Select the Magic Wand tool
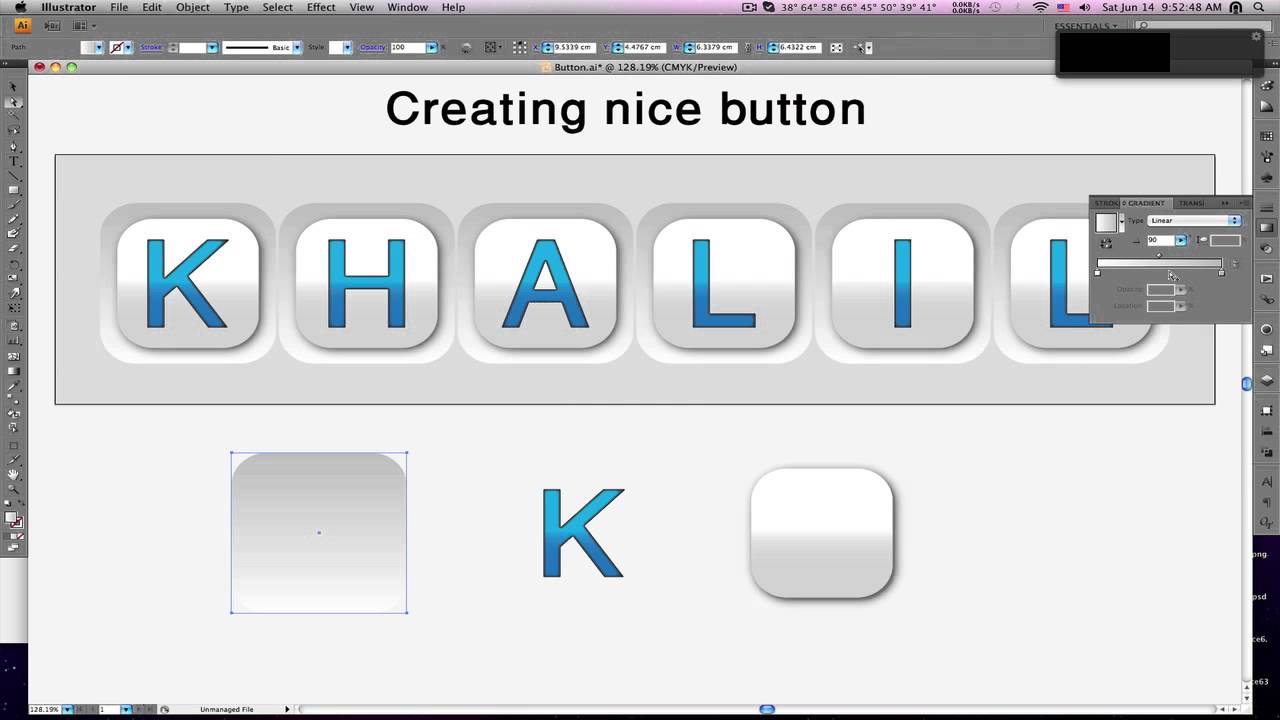Image resolution: width=1280 pixels, height=720 pixels. tap(14, 116)
